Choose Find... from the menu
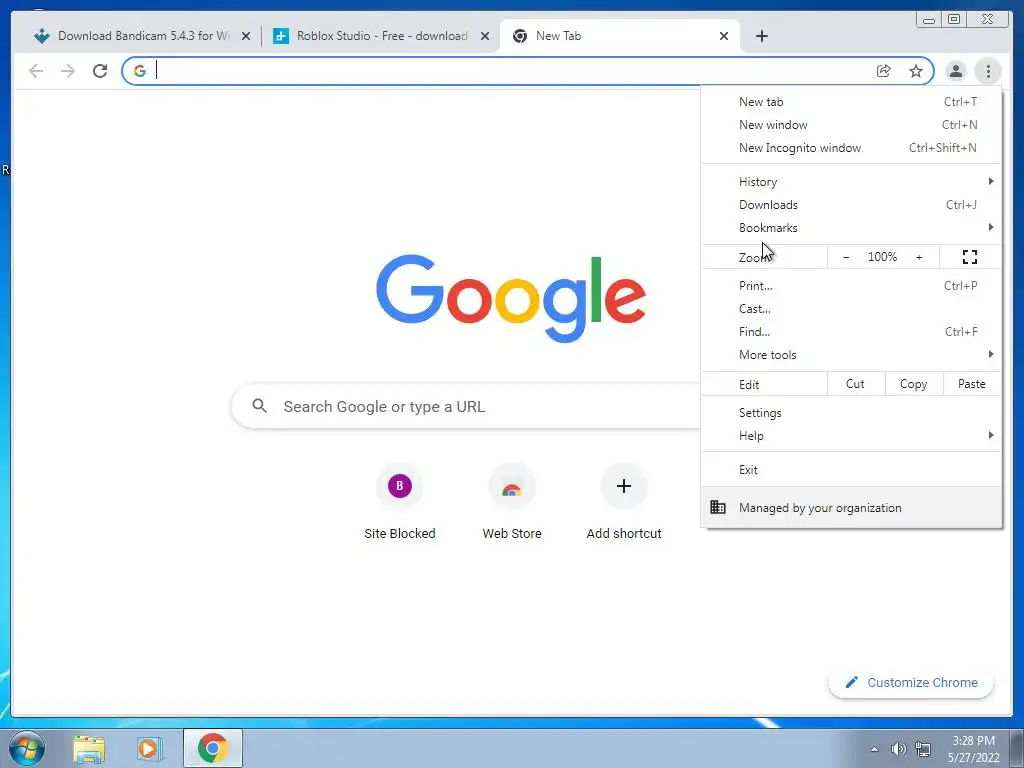Viewport: 1024px width, 768px height. pyautogui.click(x=852, y=332)
